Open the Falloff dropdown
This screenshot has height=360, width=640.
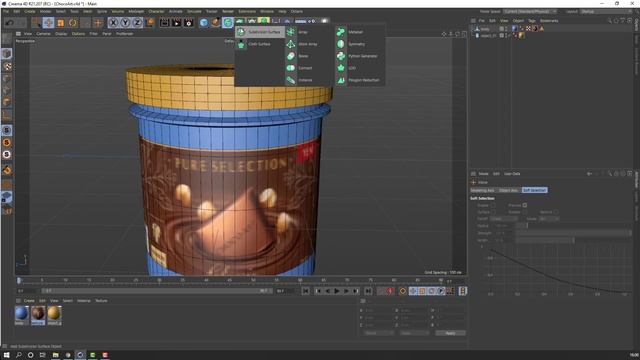(503, 219)
